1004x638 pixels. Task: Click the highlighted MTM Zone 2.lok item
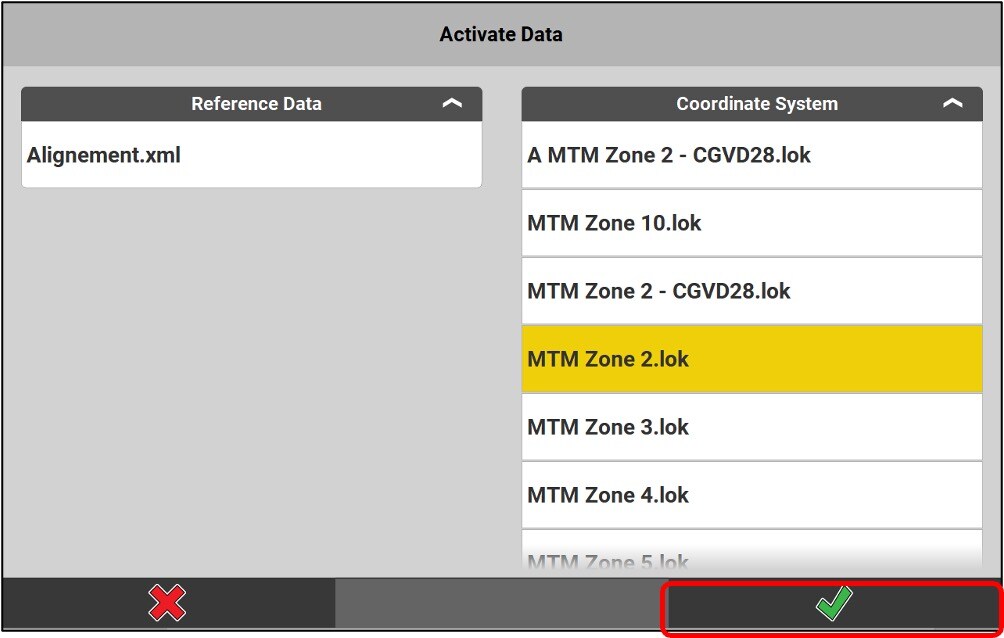(x=608, y=359)
